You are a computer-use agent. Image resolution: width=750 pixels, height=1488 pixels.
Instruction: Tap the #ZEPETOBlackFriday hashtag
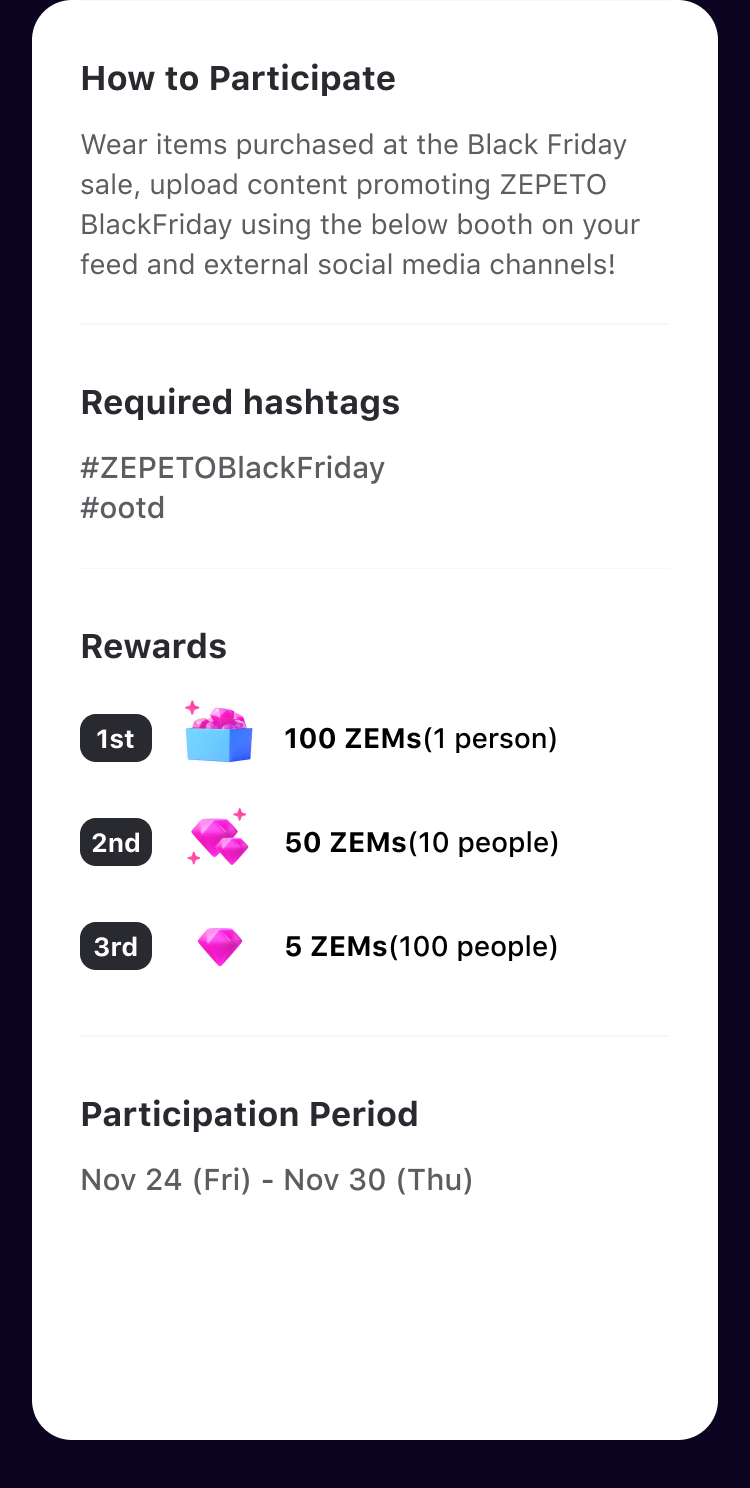point(233,468)
